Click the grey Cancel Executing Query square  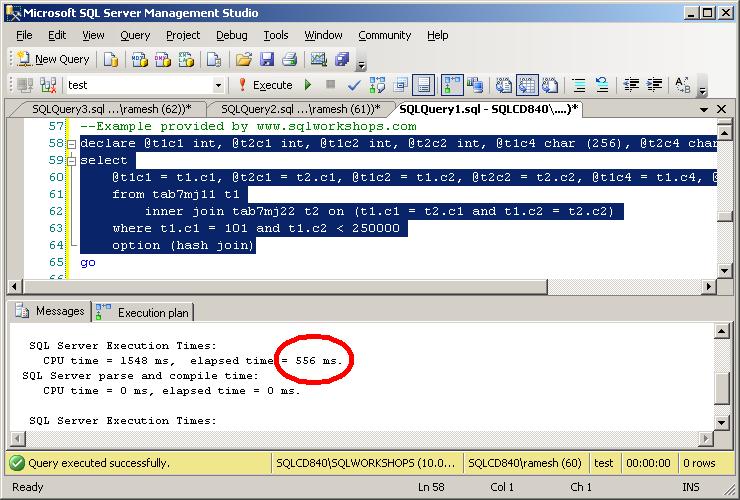[330, 85]
